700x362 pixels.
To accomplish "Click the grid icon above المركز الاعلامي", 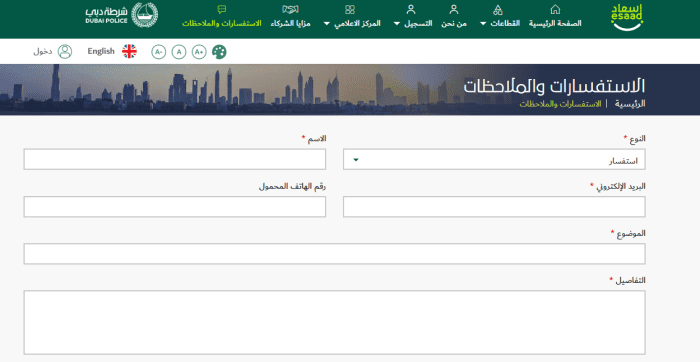I will click(350, 9).
